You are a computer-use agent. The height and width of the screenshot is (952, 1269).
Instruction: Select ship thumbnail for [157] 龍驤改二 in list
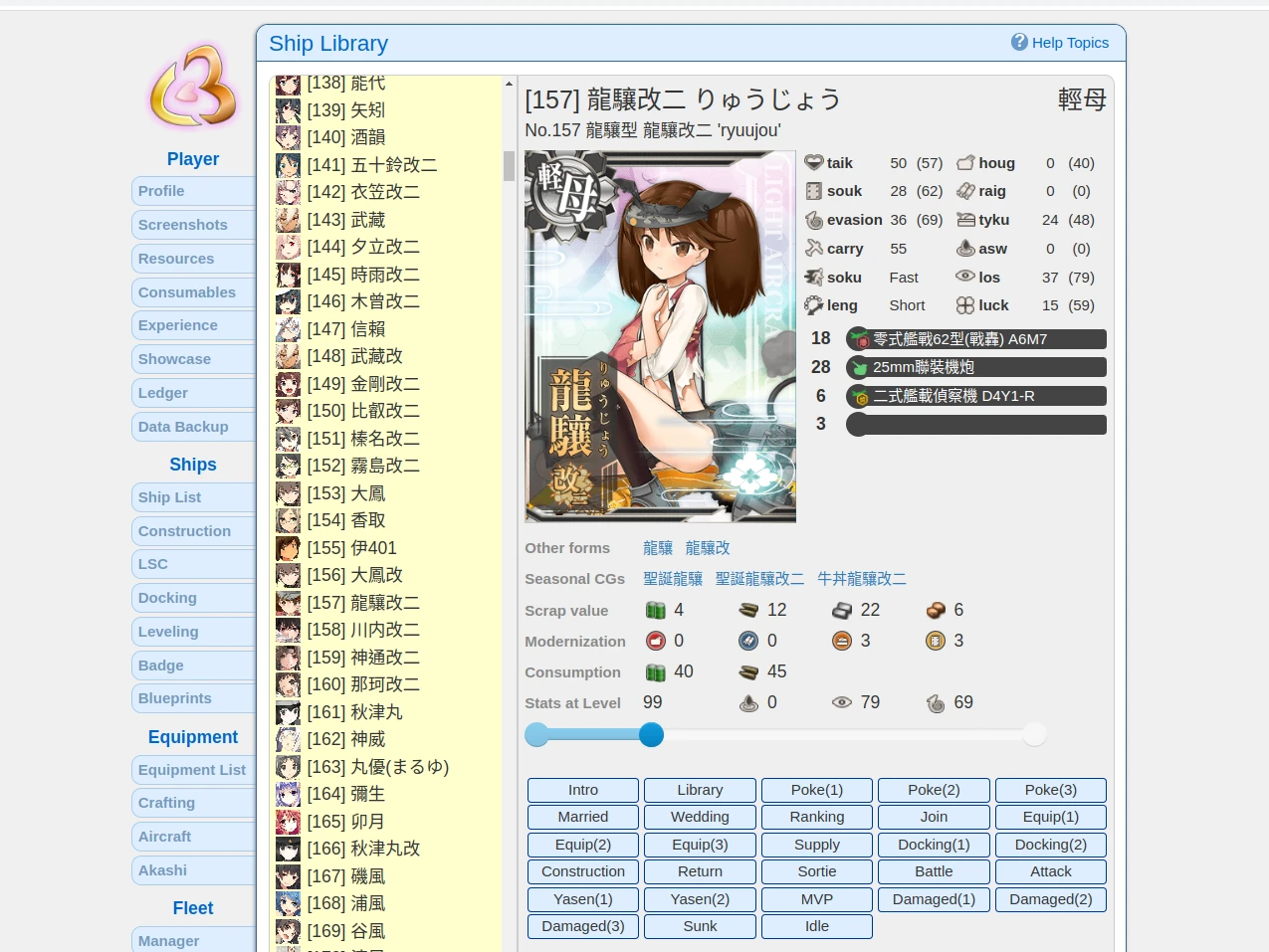pos(288,603)
